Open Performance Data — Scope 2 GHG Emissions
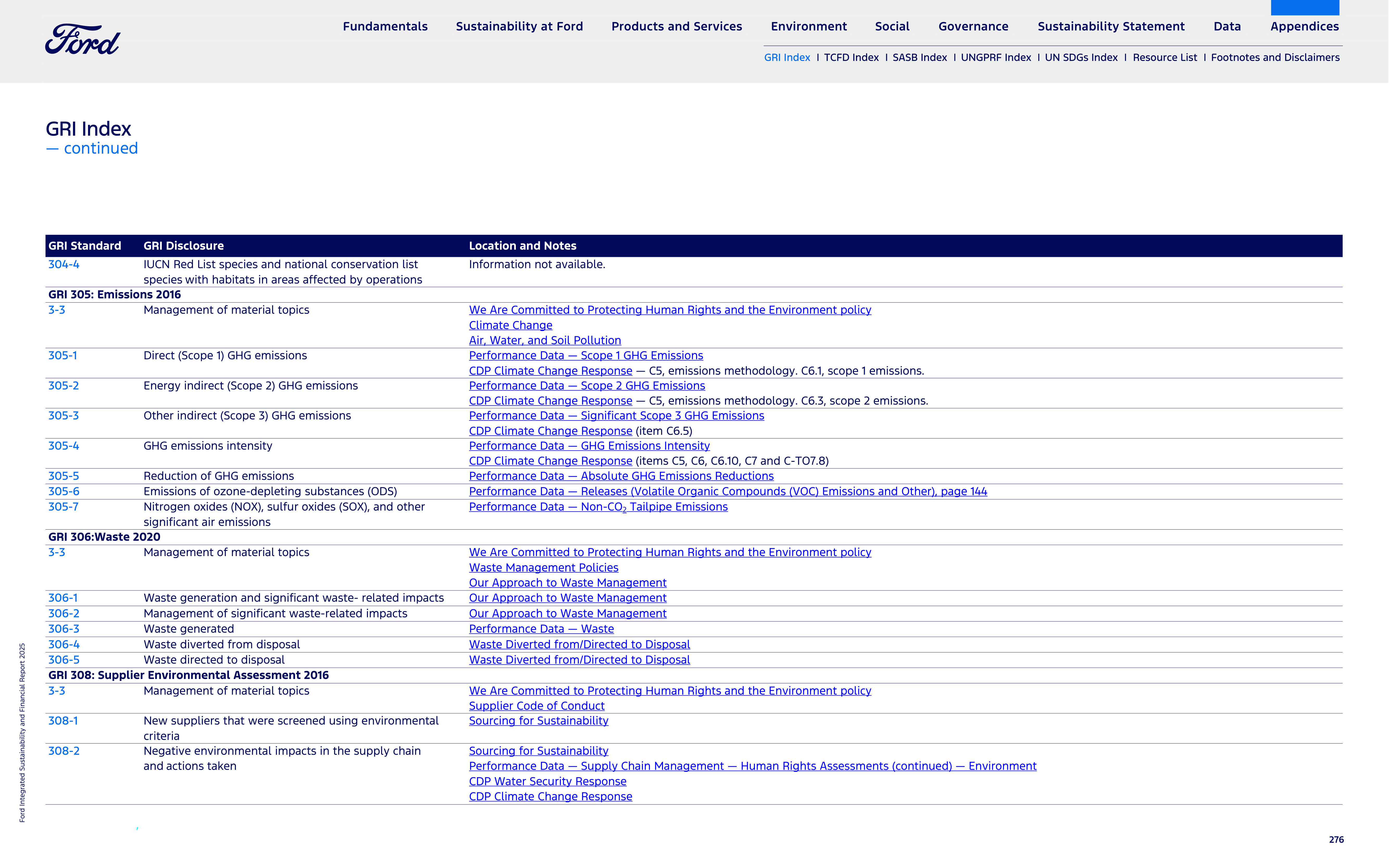 point(587,386)
